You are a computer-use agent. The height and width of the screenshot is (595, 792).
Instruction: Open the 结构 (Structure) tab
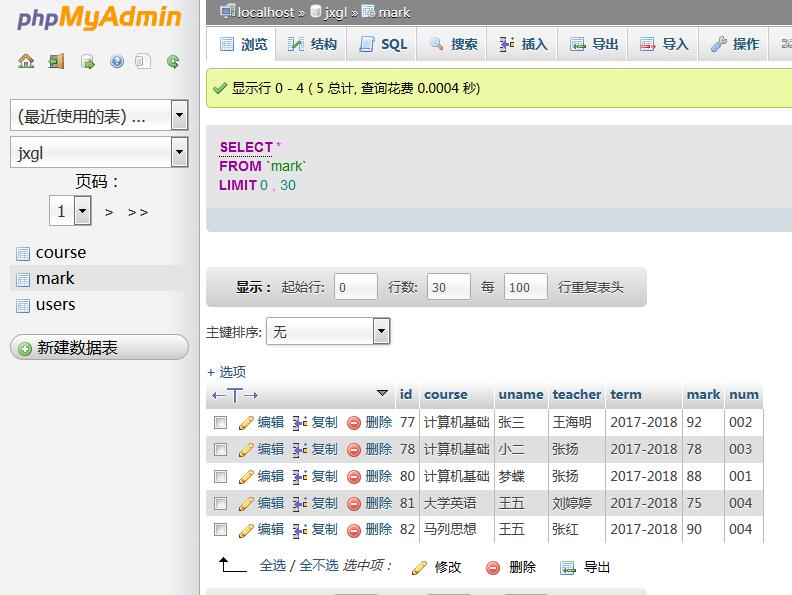[x=312, y=44]
